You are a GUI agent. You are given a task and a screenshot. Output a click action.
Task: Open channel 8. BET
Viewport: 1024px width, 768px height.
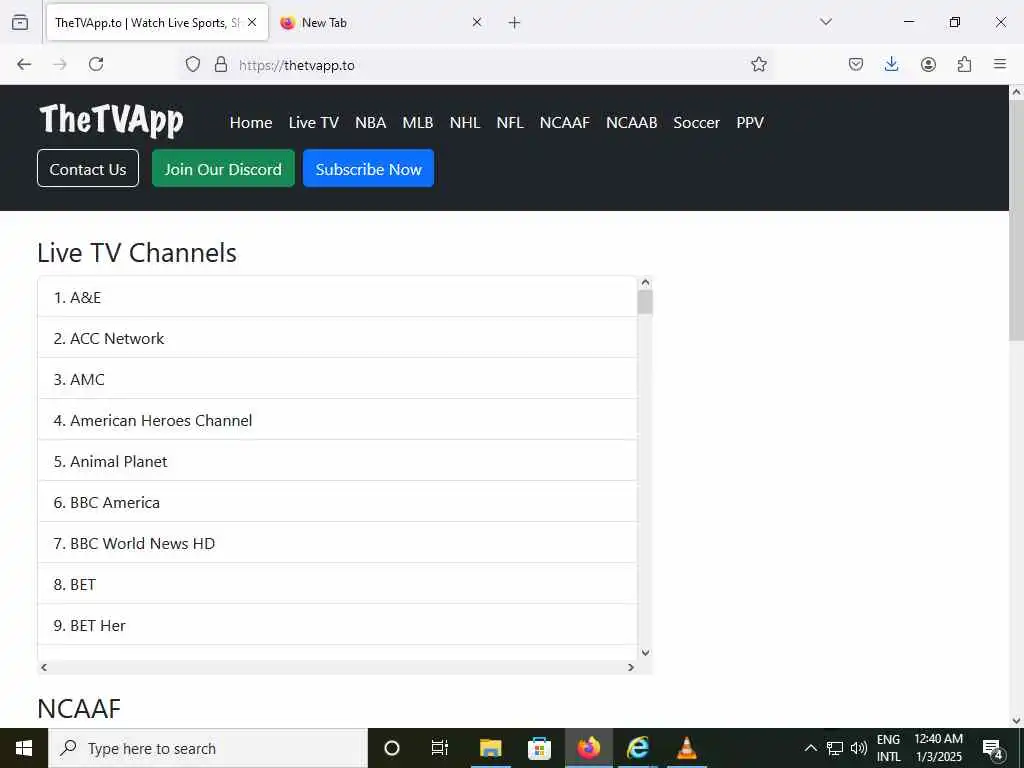click(x=338, y=584)
